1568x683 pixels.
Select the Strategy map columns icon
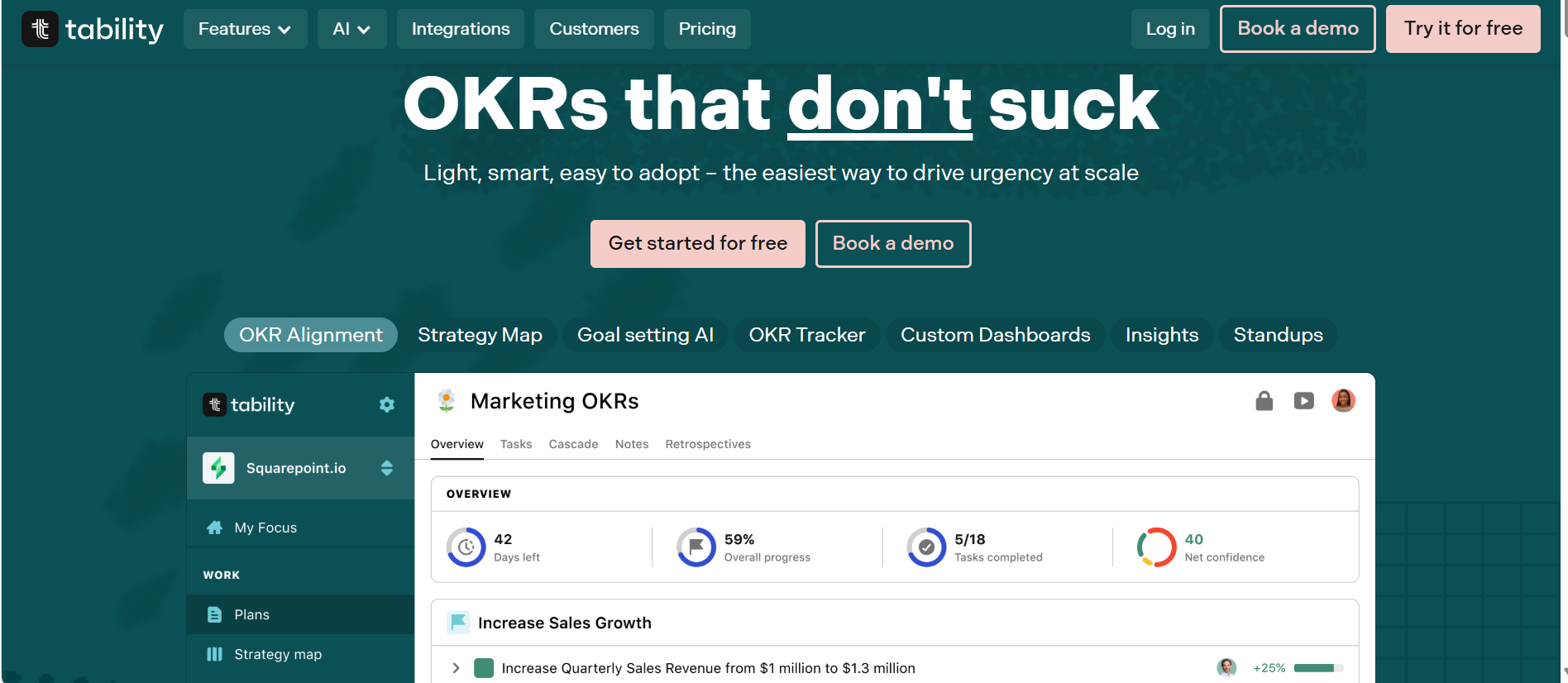(215, 654)
